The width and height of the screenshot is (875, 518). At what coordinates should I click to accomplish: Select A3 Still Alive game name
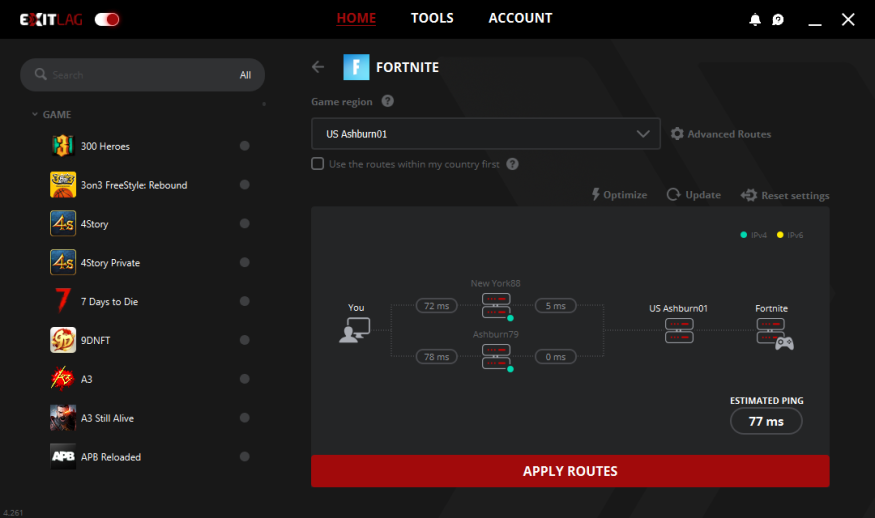coord(107,418)
